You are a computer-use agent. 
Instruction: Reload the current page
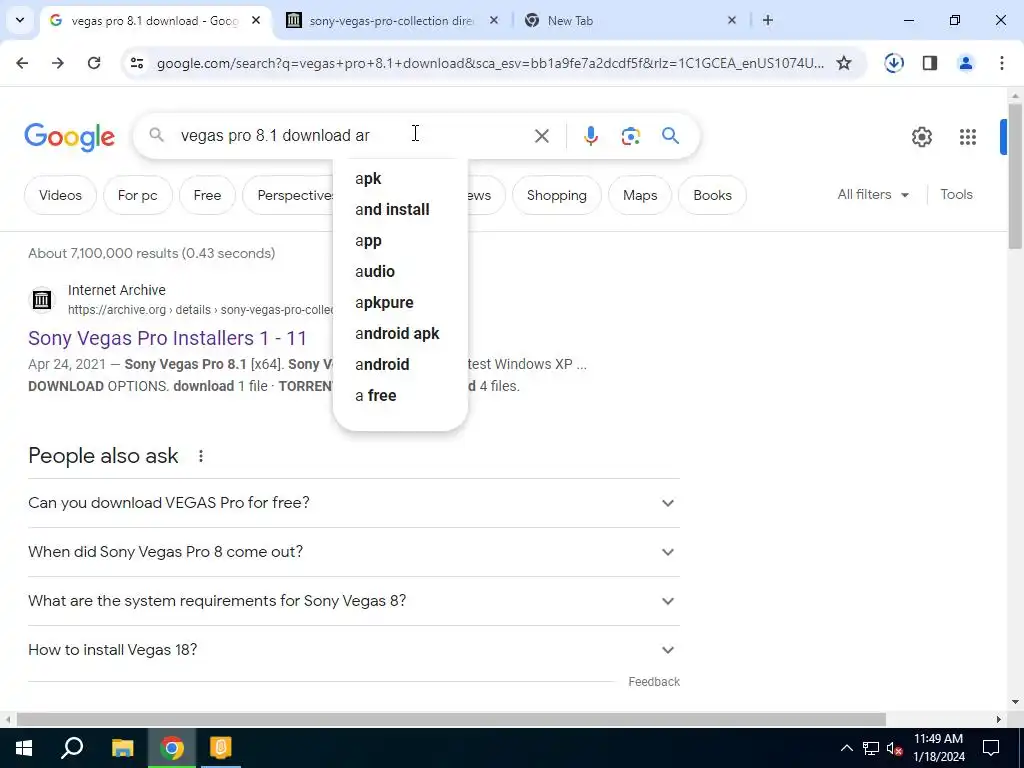click(94, 63)
